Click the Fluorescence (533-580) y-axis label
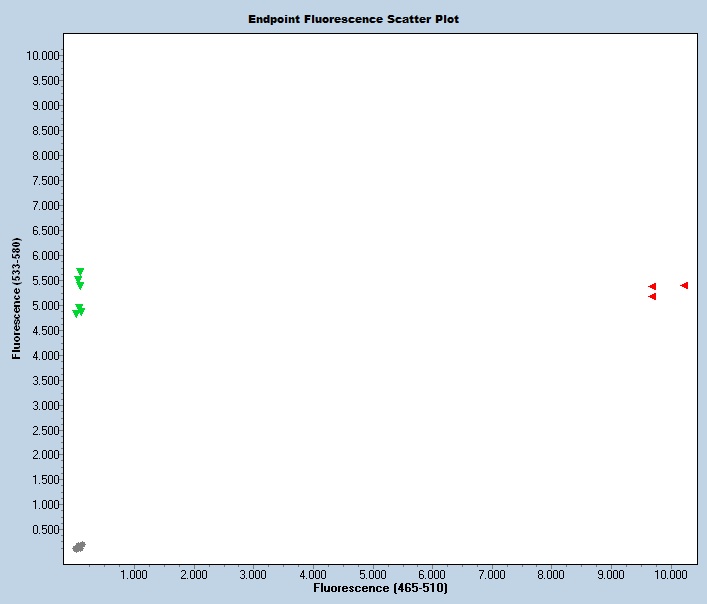This screenshot has width=707, height=604. click(16, 299)
